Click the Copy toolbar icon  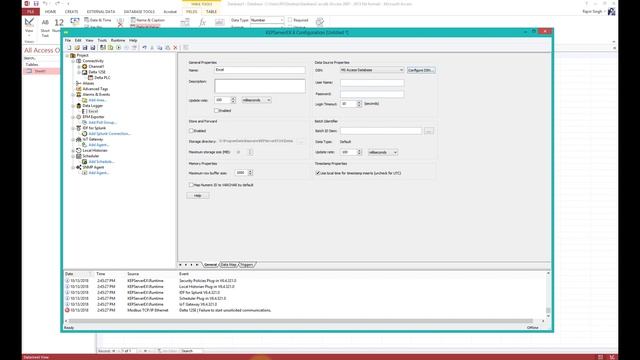pyautogui.click(x=160, y=48)
